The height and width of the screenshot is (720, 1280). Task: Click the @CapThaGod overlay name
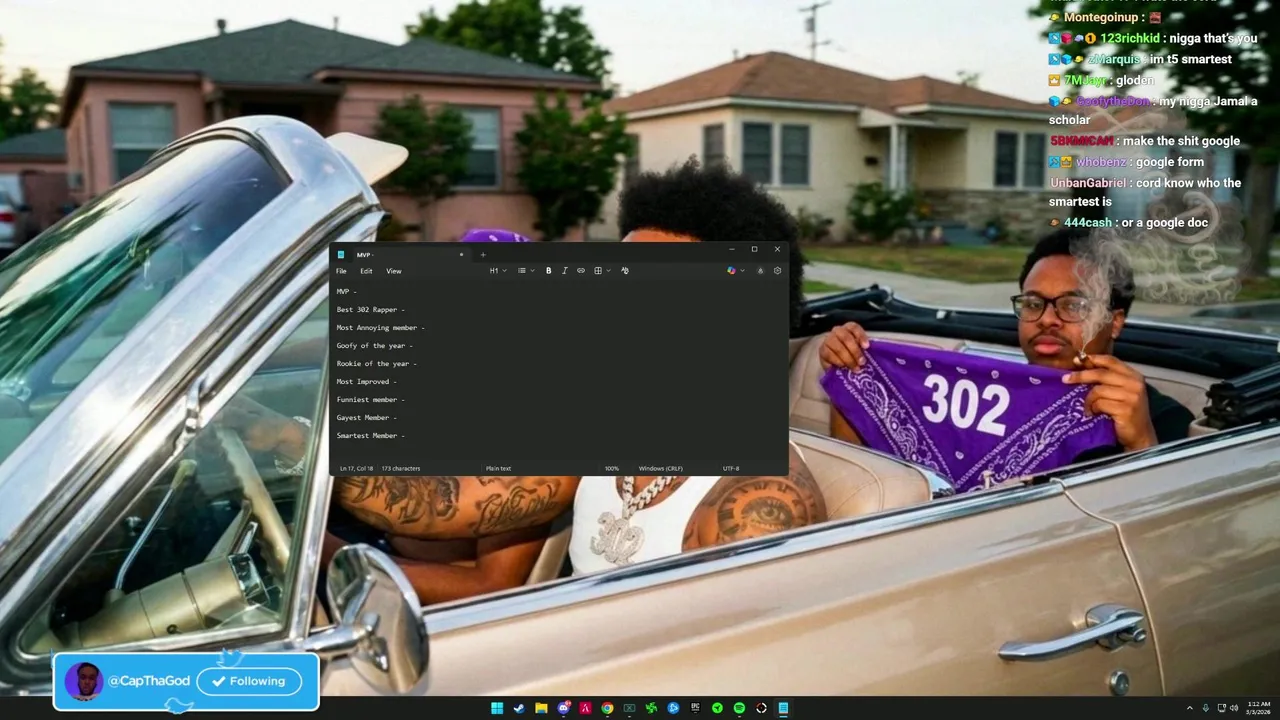pyautogui.click(x=149, y=681)
